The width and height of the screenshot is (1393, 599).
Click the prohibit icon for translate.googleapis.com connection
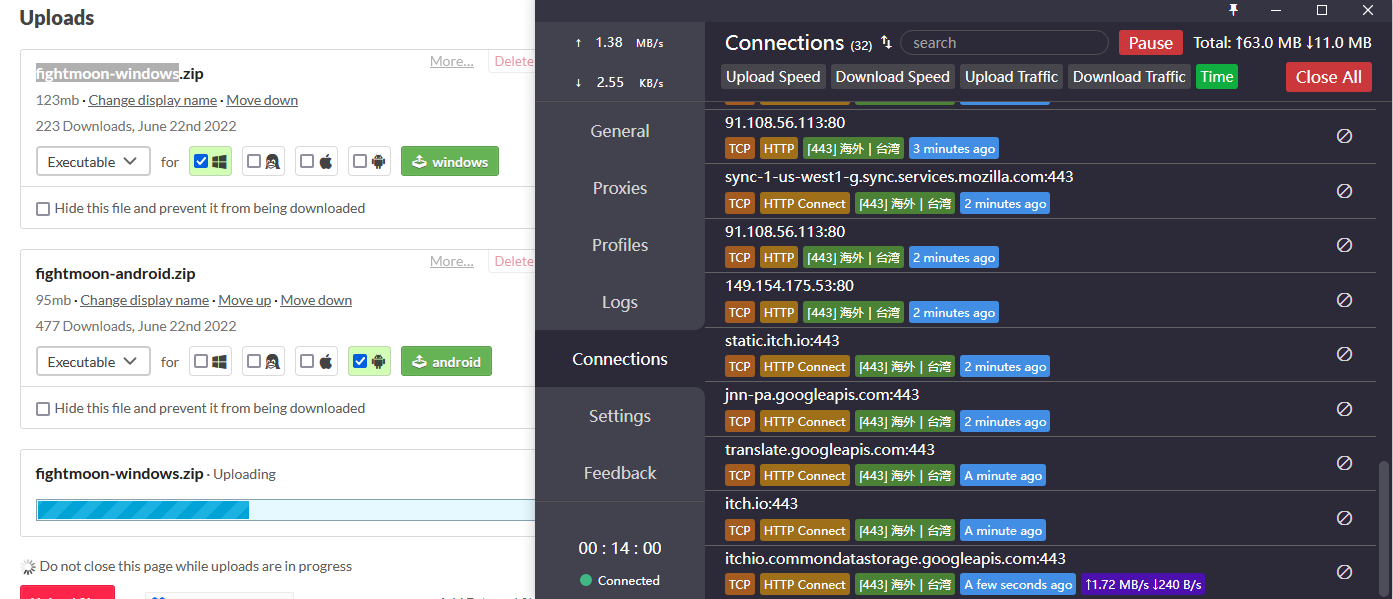[x=1344, y=463]
